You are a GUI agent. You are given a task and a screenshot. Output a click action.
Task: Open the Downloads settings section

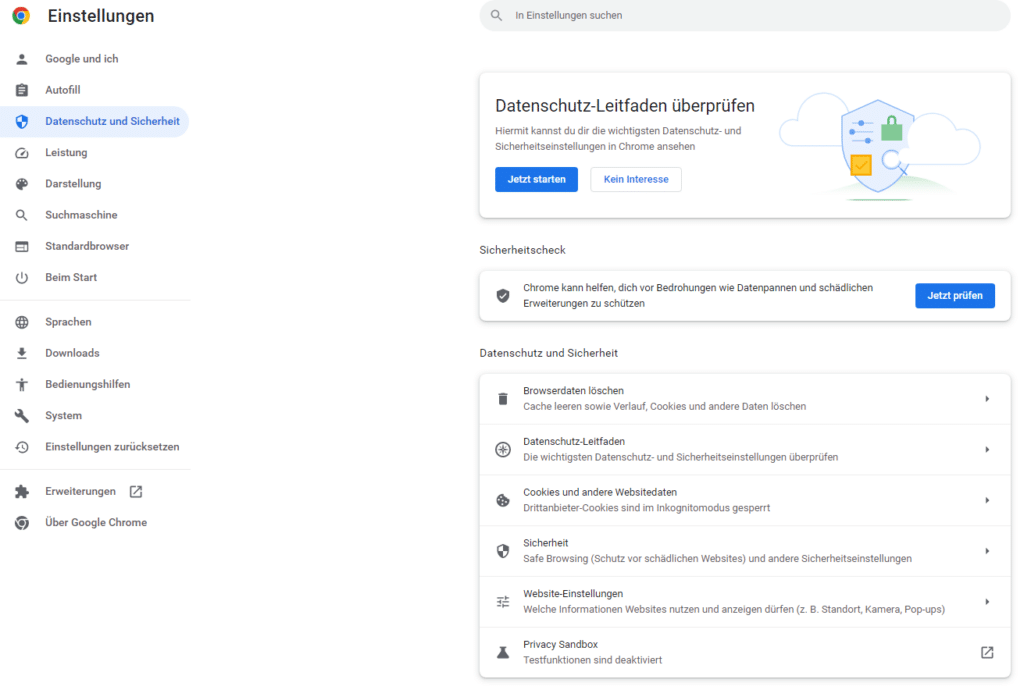(72, 353)
